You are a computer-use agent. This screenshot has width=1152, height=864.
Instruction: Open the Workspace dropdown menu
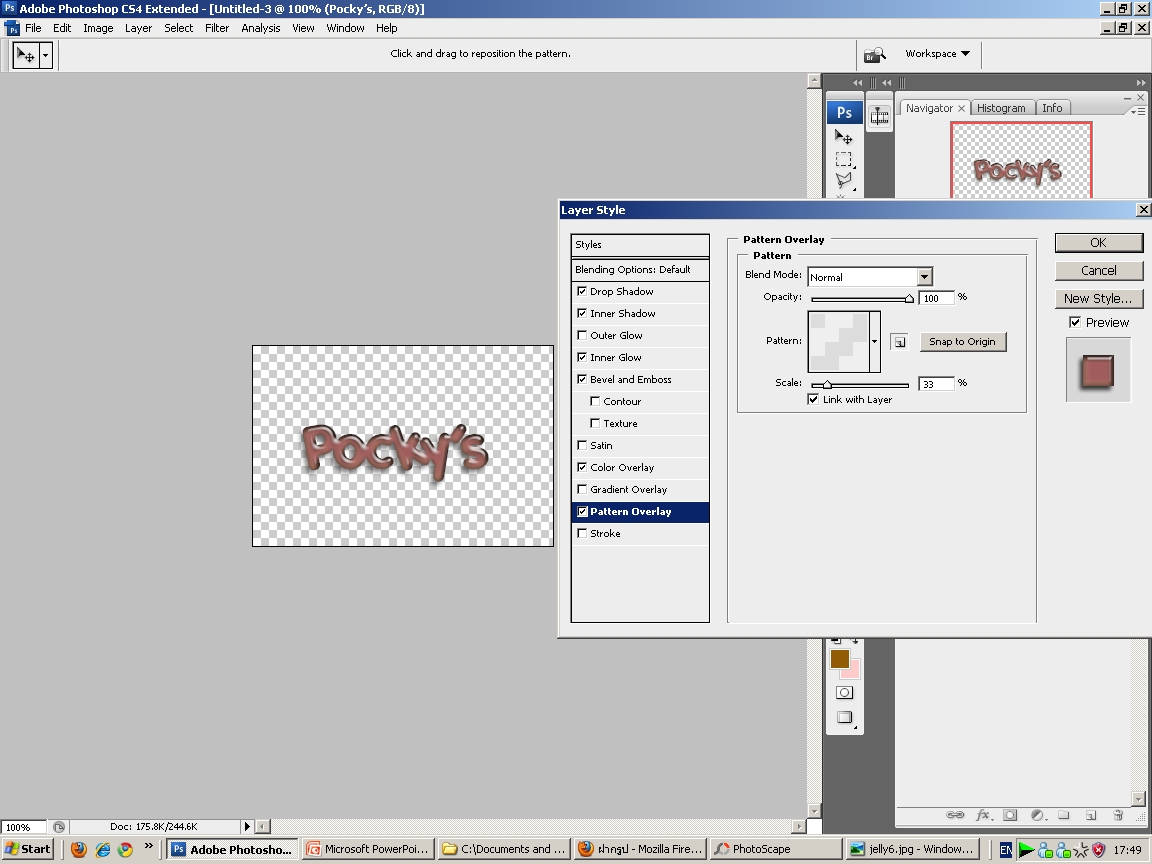(x=937, y=54)
